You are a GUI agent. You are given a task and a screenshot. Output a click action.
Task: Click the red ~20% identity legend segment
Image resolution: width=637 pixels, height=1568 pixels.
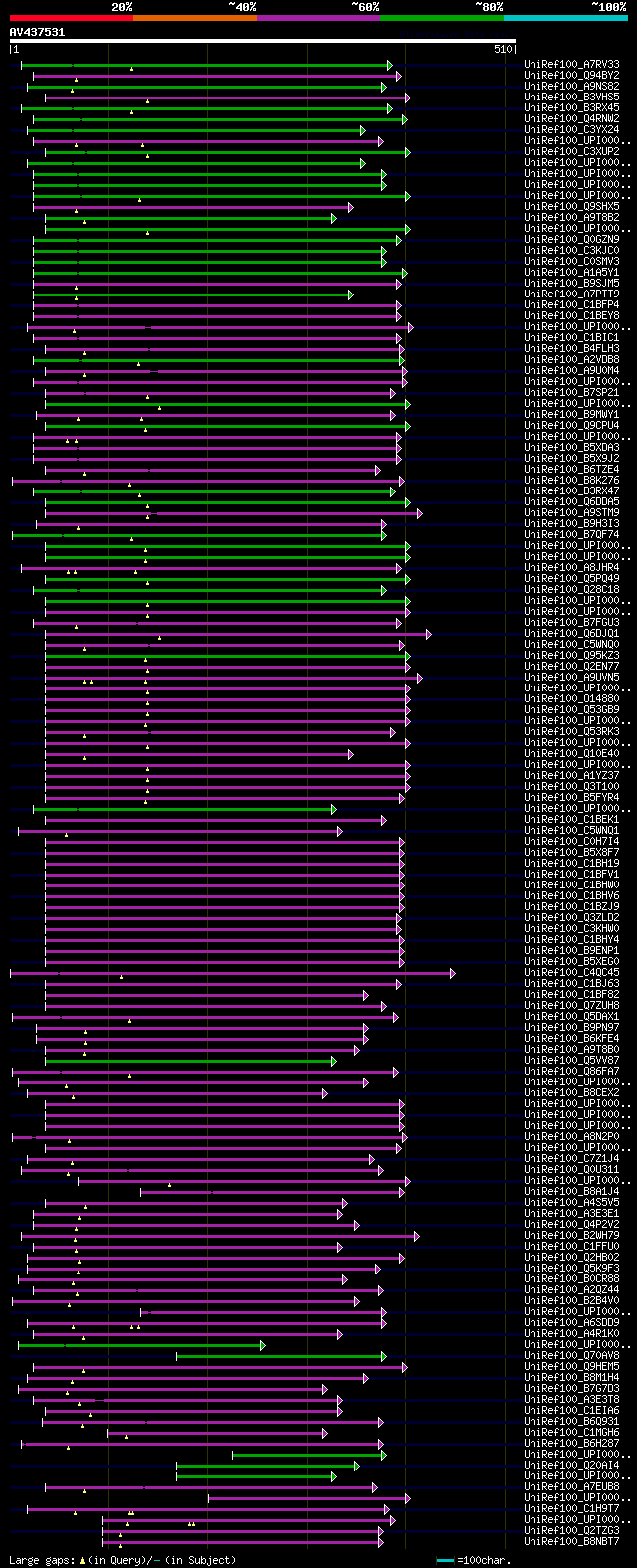71,17
